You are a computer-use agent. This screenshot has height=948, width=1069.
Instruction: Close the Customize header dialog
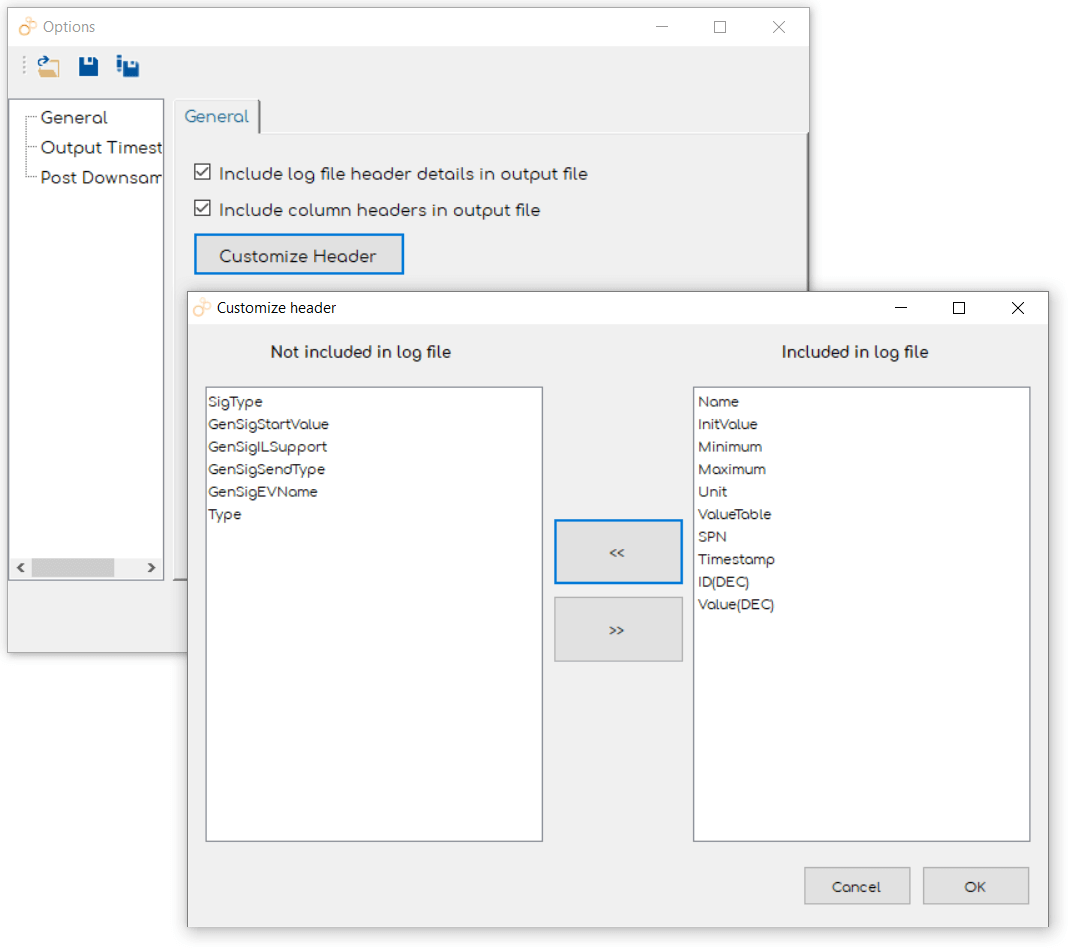click(1018, 308)
